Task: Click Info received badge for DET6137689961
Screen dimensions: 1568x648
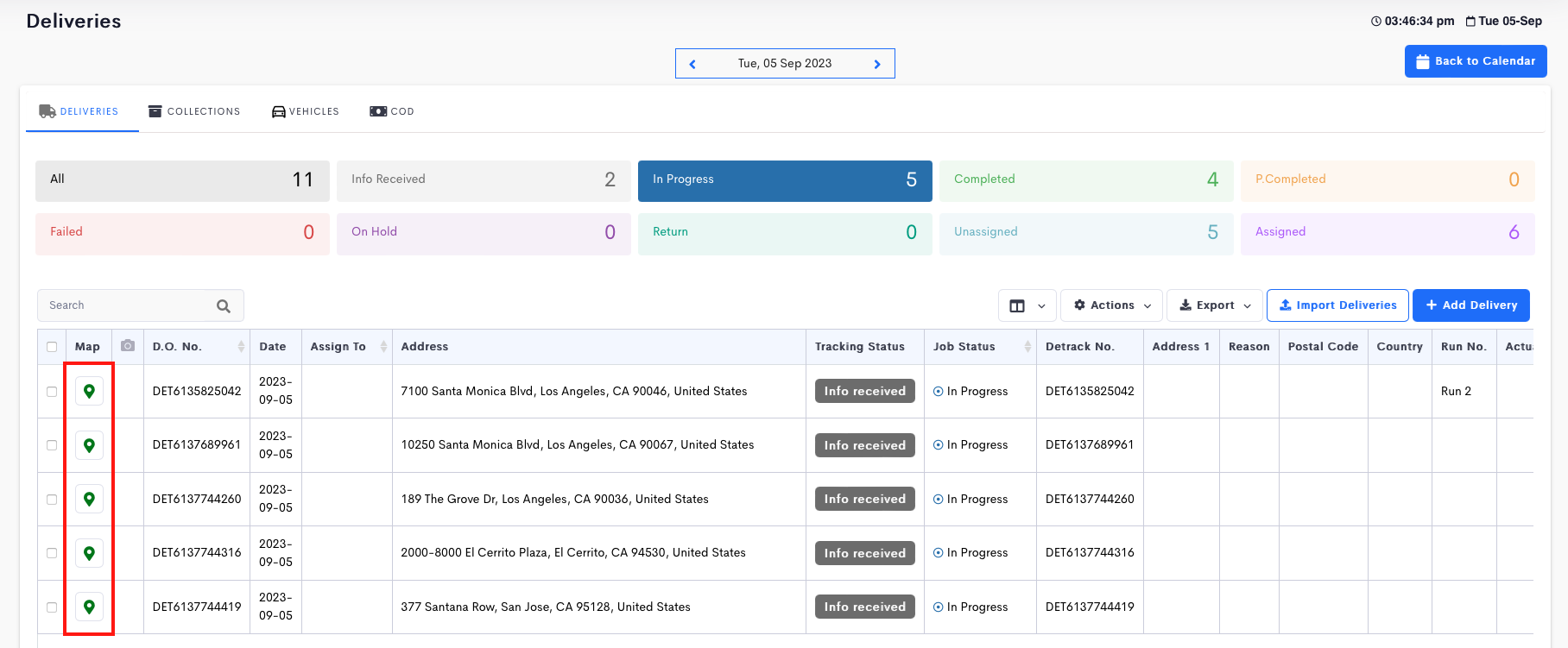Action: 865,445
